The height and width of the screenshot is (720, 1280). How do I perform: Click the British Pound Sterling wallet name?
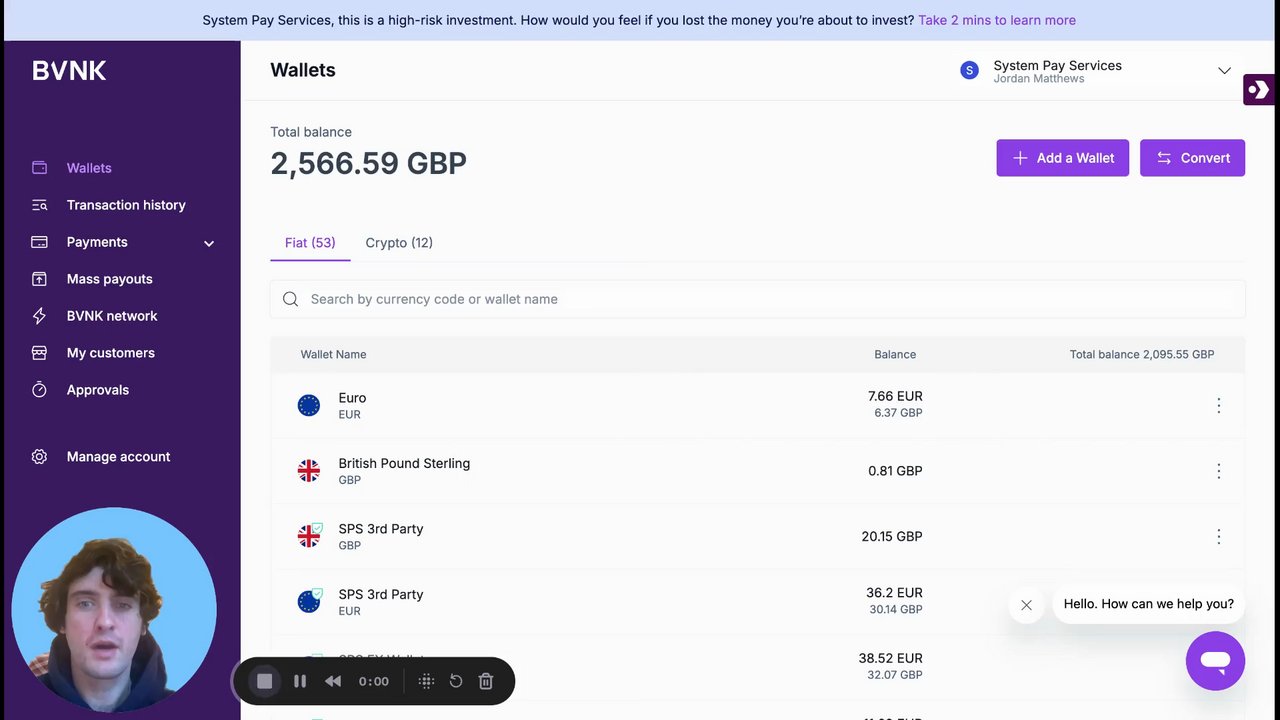tap(404, 464)
